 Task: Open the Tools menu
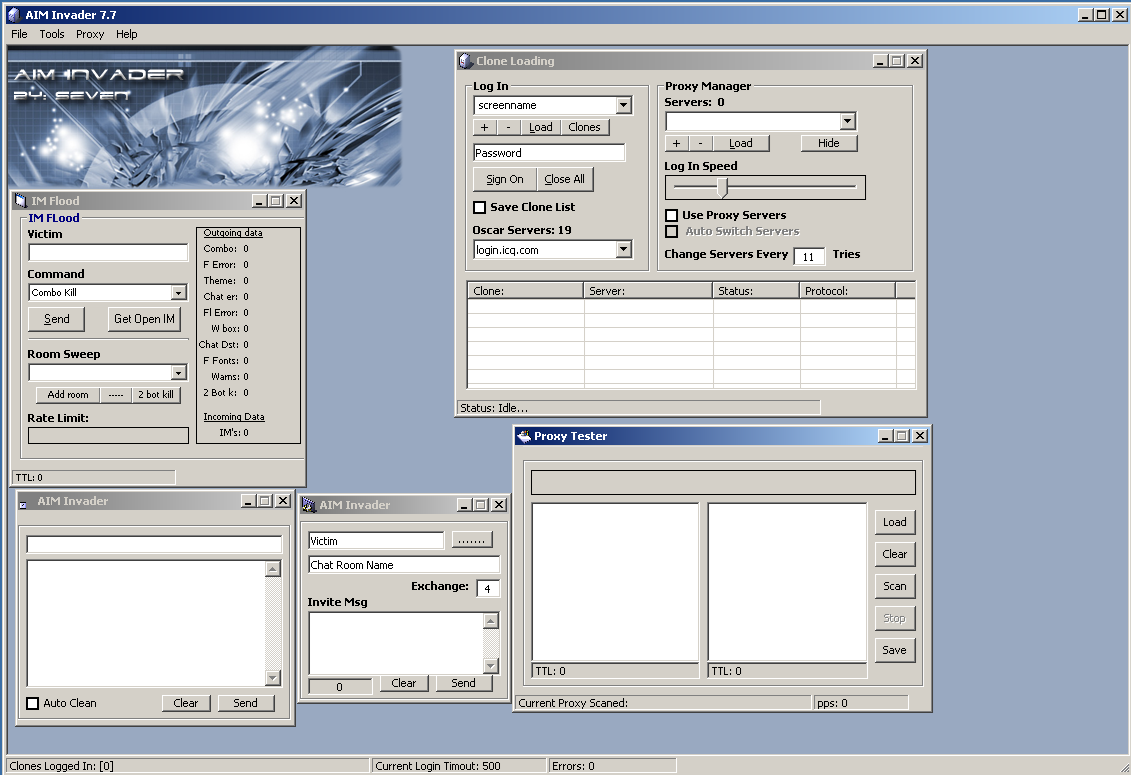click(x=52, y=34)
